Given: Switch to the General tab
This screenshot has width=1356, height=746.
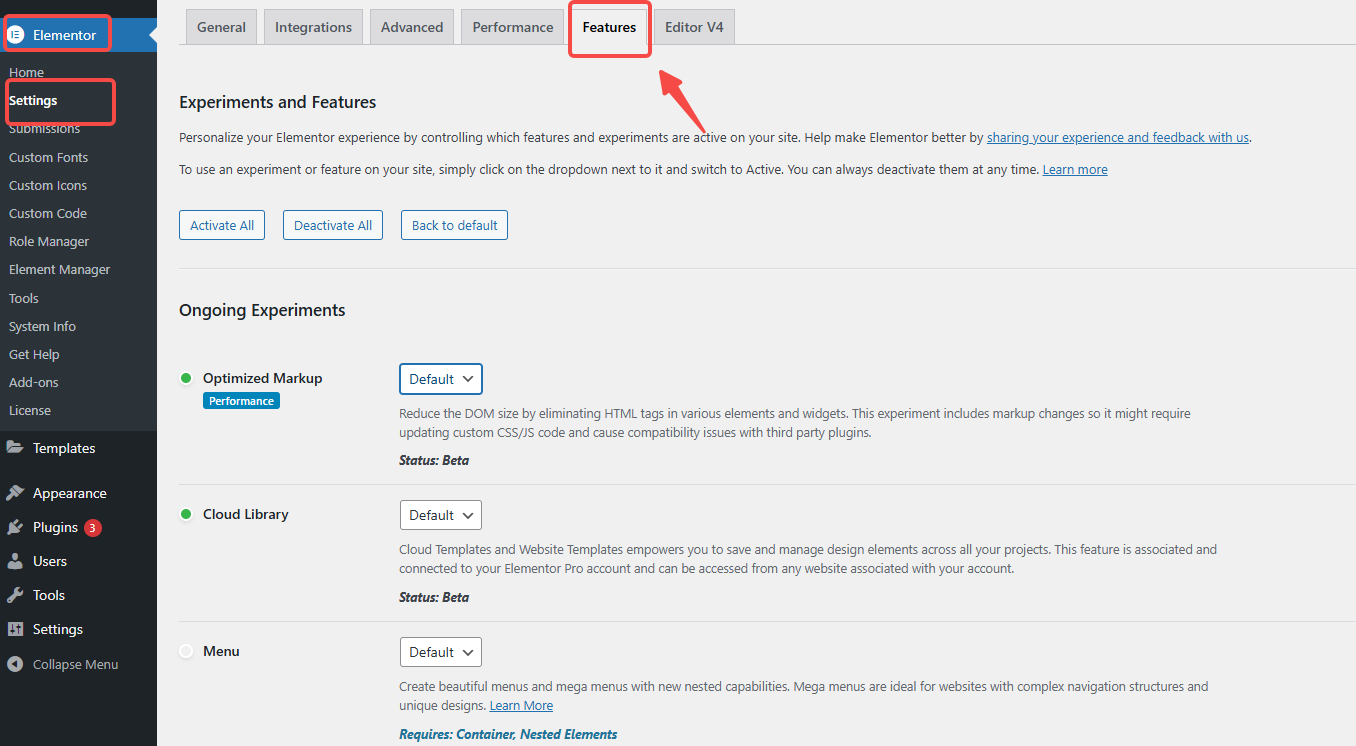Looking at the screenshot, I should [221, 26].
